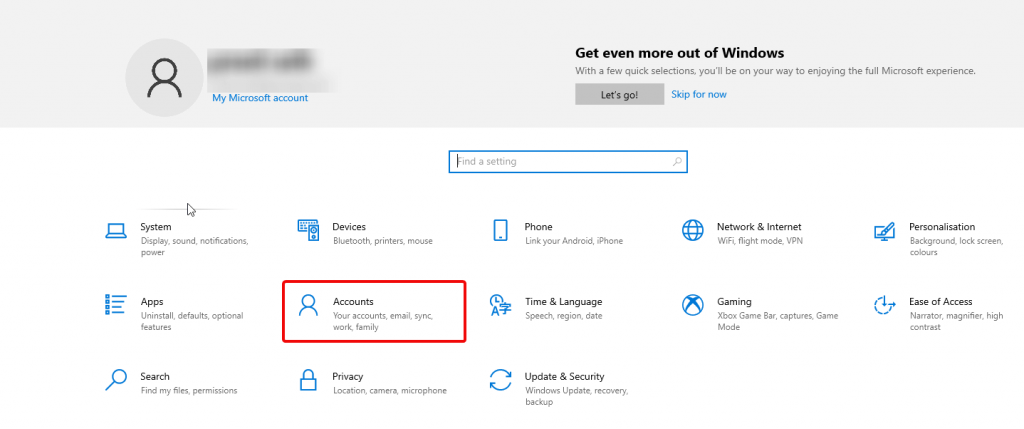
Task: Open the Phone category icon
Action: click(500, 230)
